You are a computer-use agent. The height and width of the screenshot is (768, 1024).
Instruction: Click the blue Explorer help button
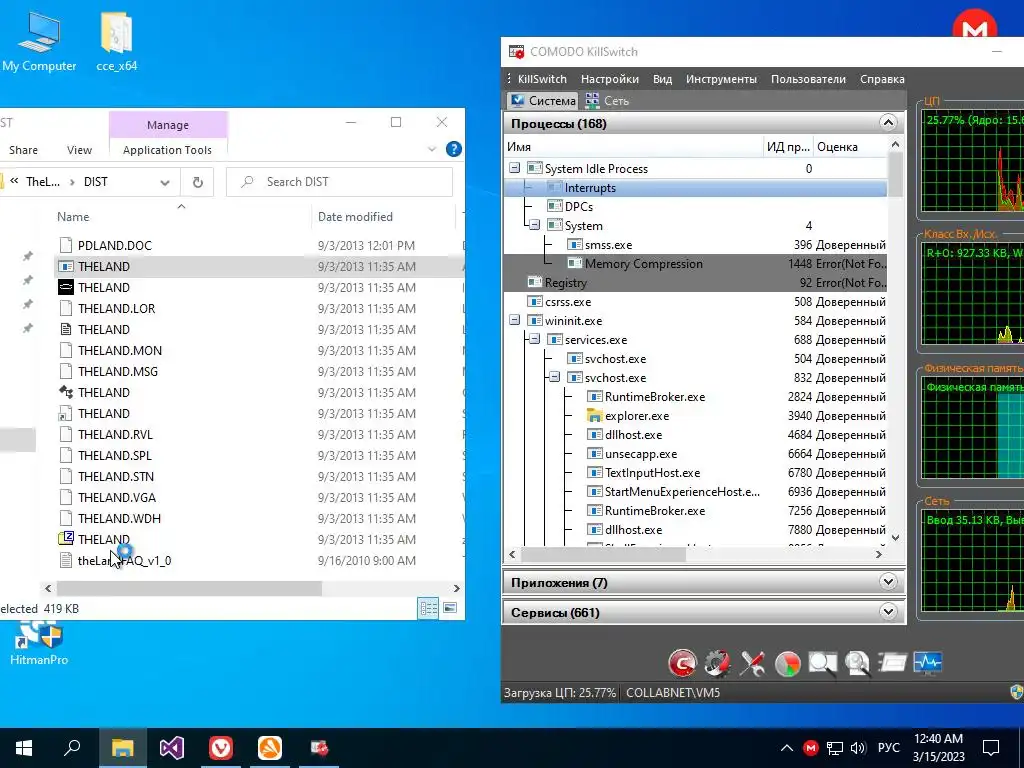click(454, 150)
